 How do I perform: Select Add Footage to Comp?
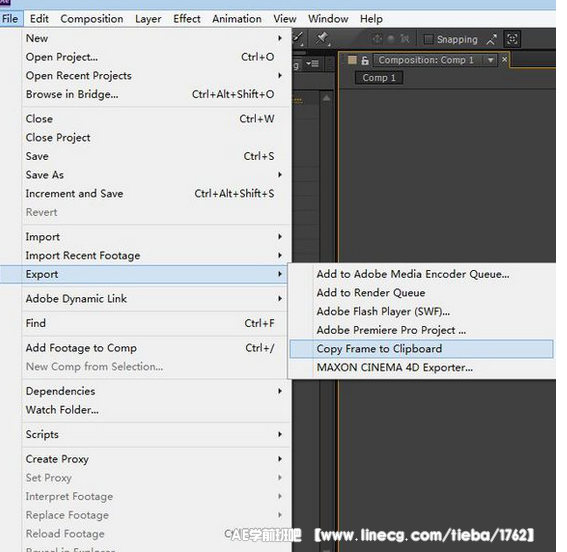155,348
